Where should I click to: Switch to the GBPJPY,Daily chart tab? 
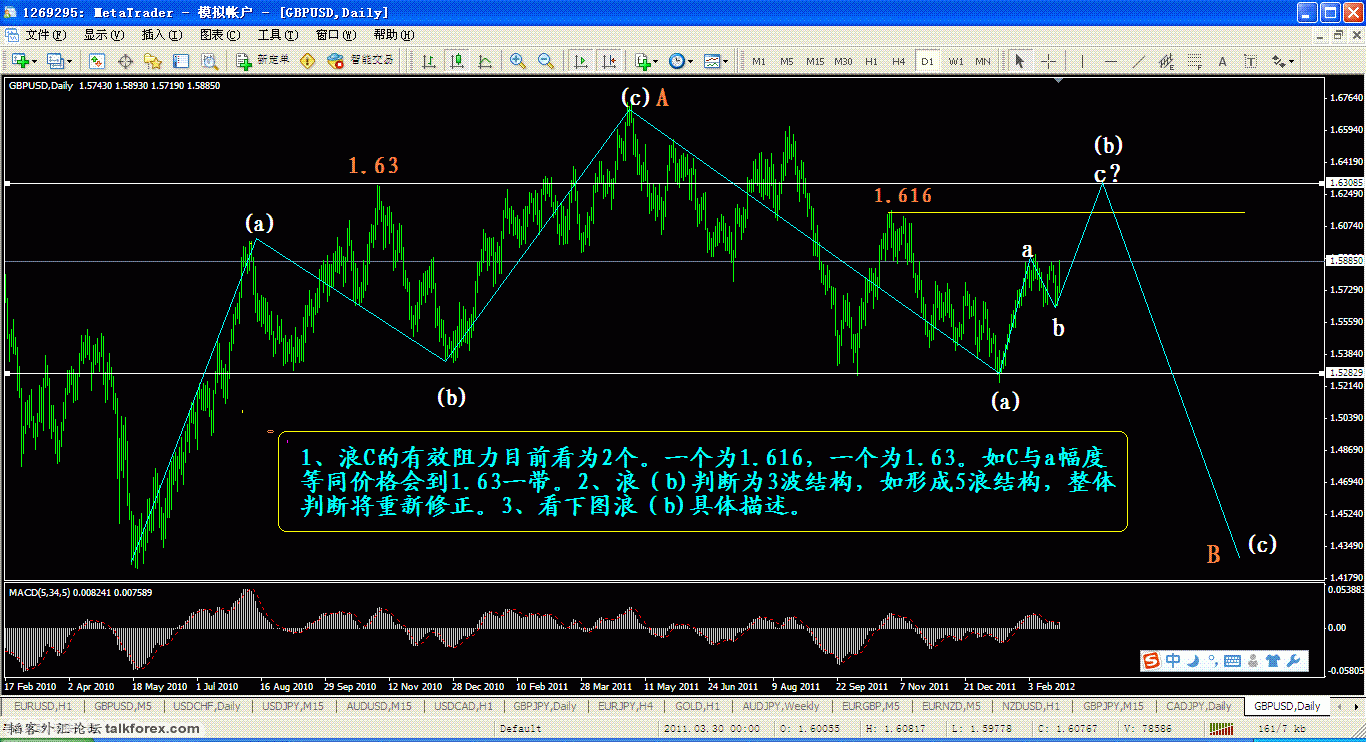[x=544, y=706]
